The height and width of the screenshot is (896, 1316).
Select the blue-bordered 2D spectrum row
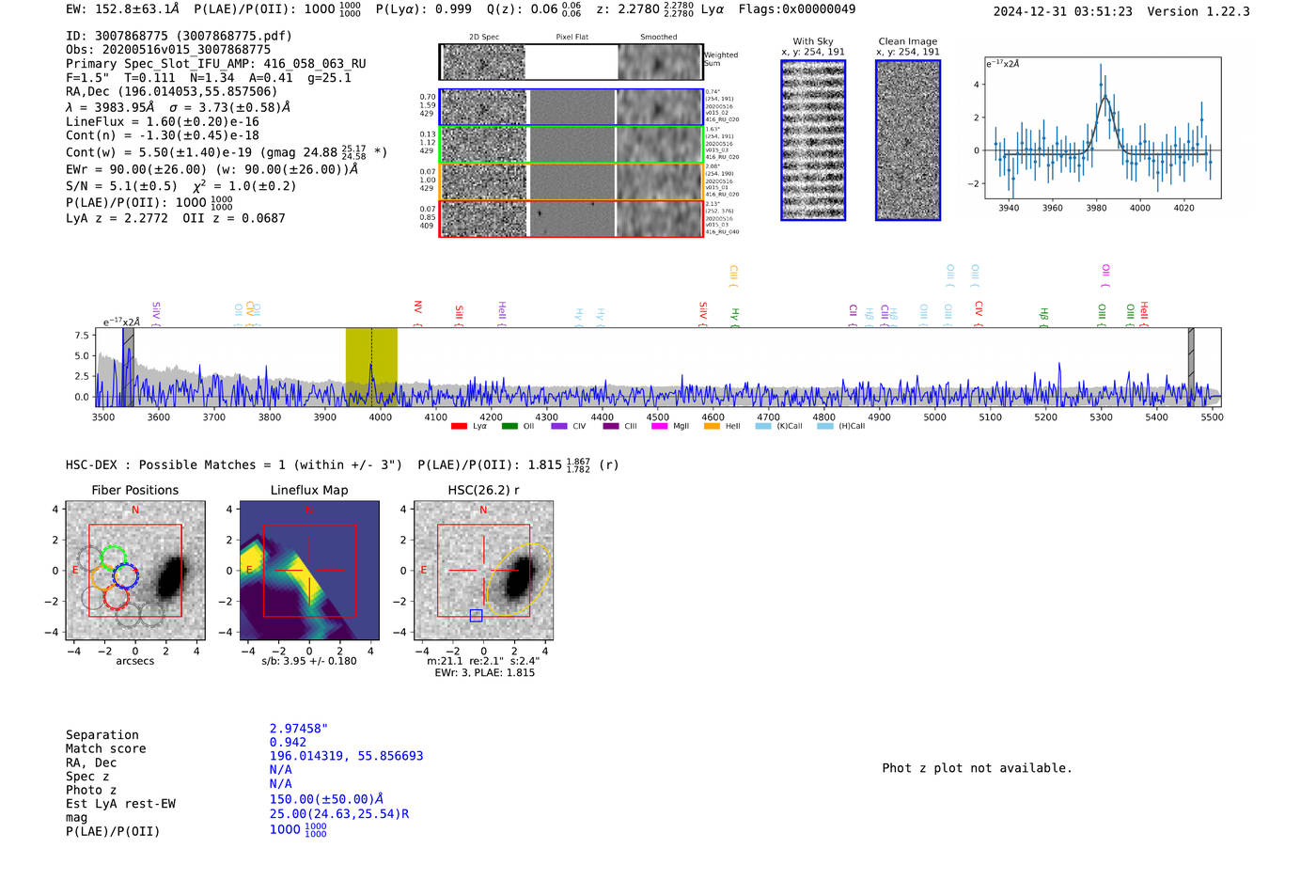point(572,107)
